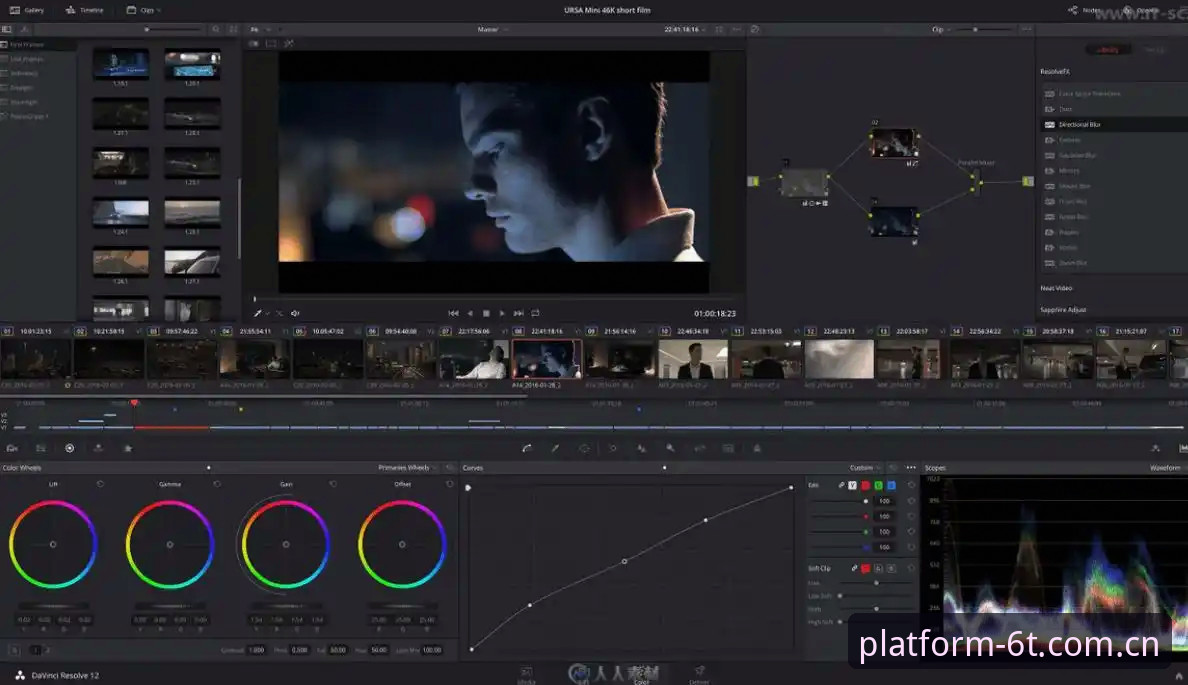
Task: Open the 3D palette icon
Action: (x=728, y=449)
